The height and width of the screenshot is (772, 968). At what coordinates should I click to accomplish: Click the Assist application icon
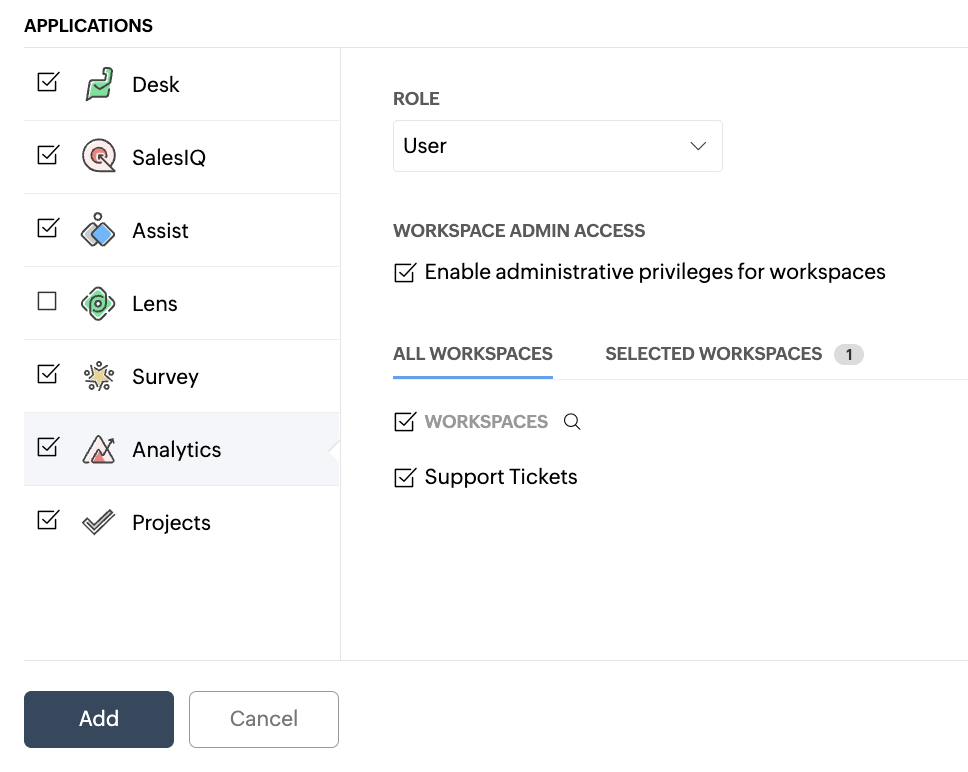98,230
